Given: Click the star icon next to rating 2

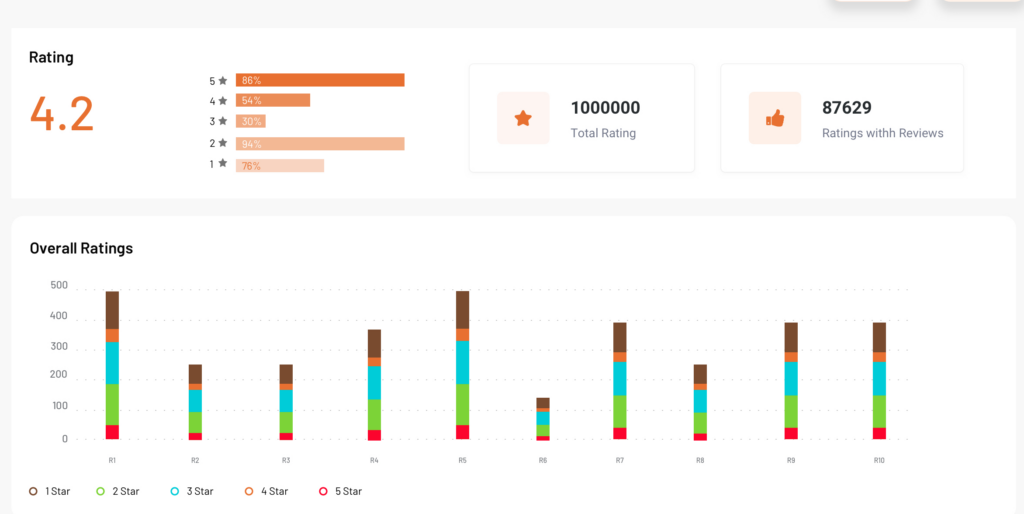Looking at the screenshot, I should point(223,142).
